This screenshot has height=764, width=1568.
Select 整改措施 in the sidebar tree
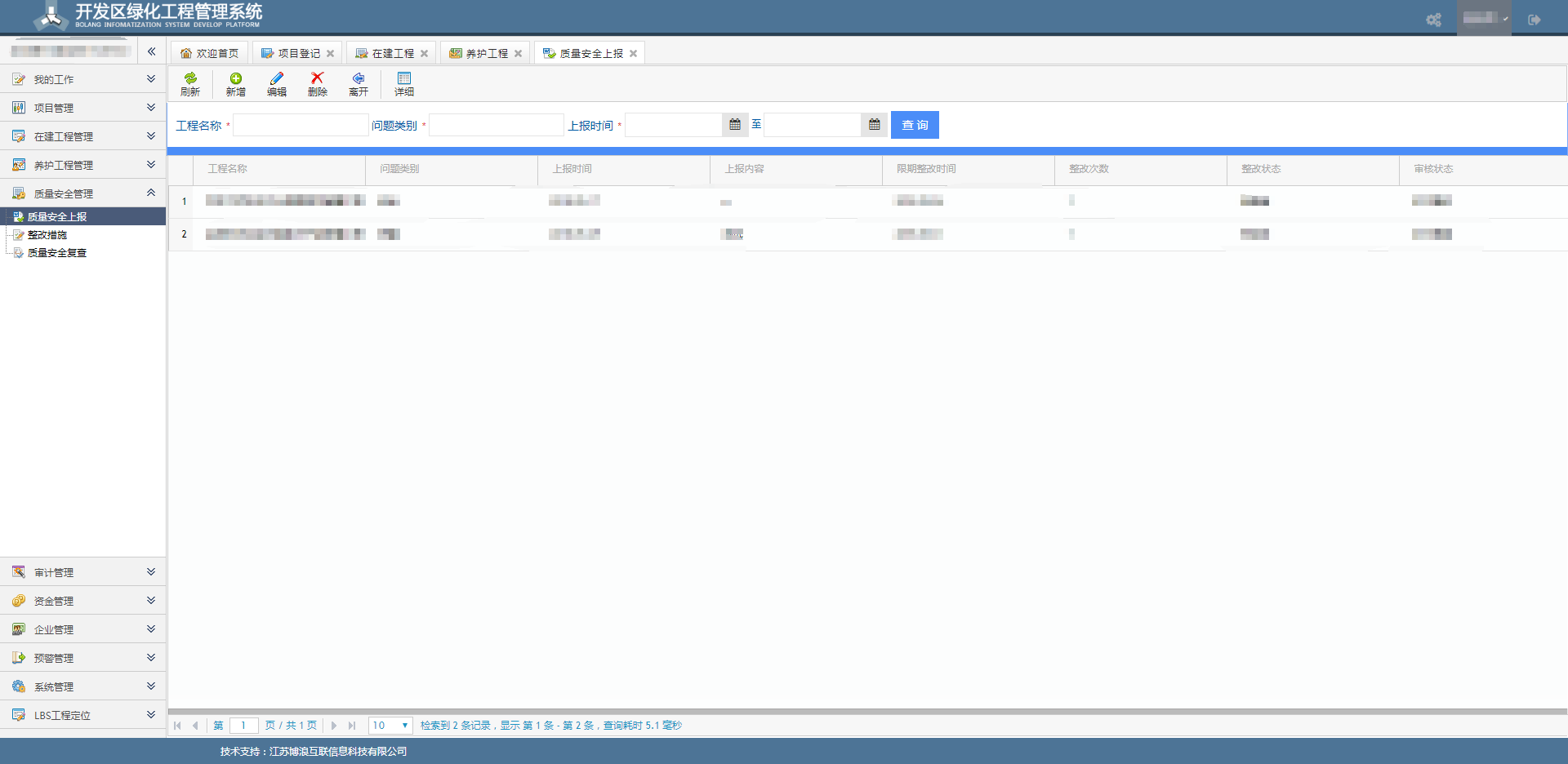point(47,235)
